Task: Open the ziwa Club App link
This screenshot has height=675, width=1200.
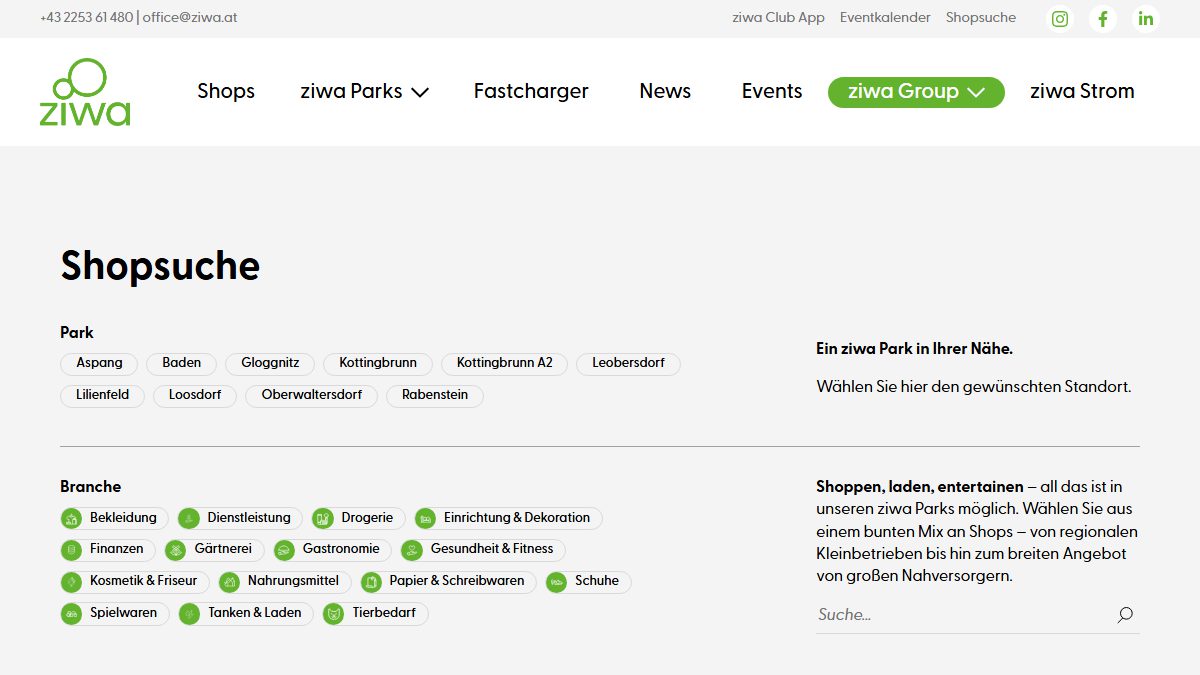Action: [778, 18]
